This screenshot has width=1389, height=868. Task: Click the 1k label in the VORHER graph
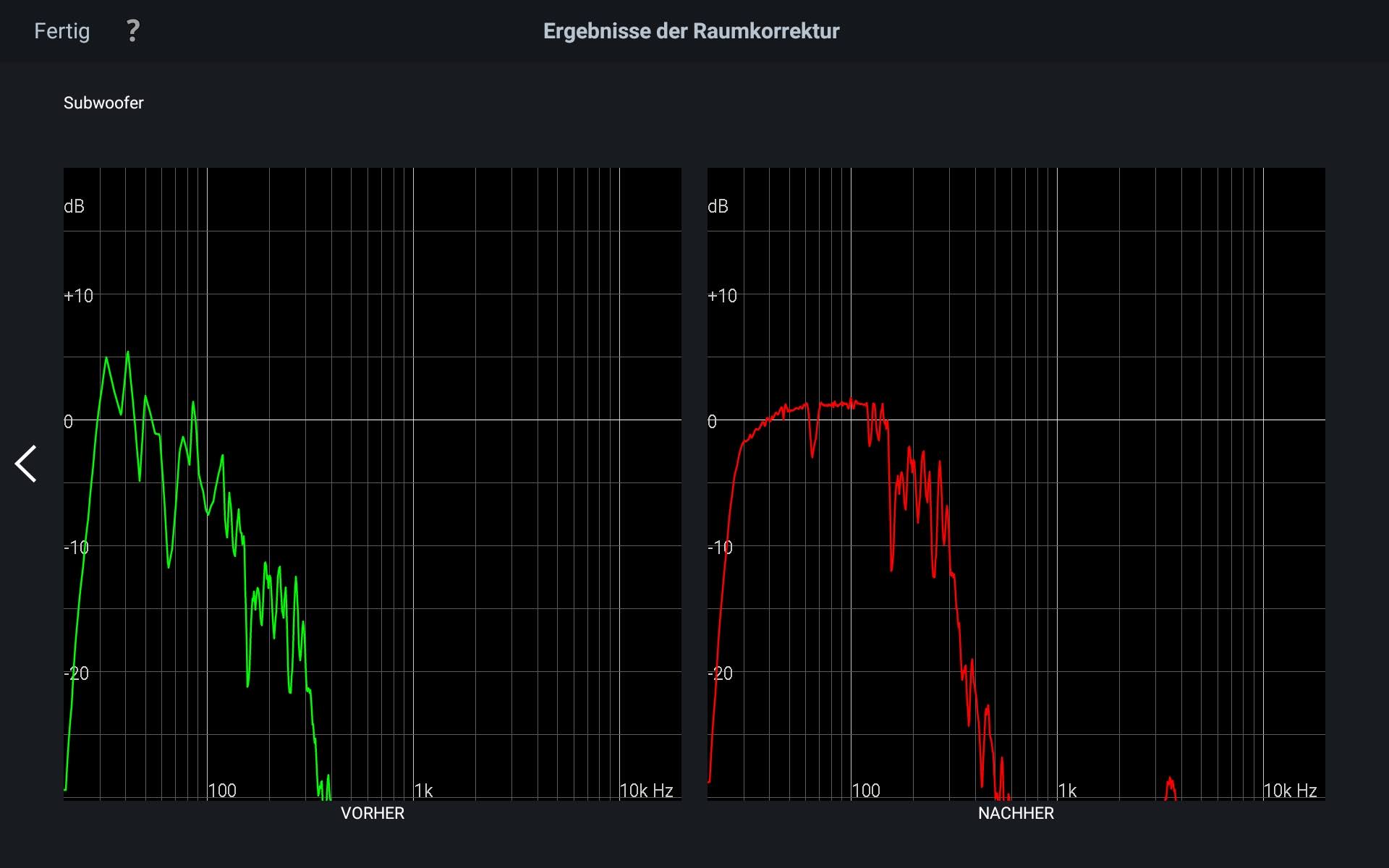point(424,791)
